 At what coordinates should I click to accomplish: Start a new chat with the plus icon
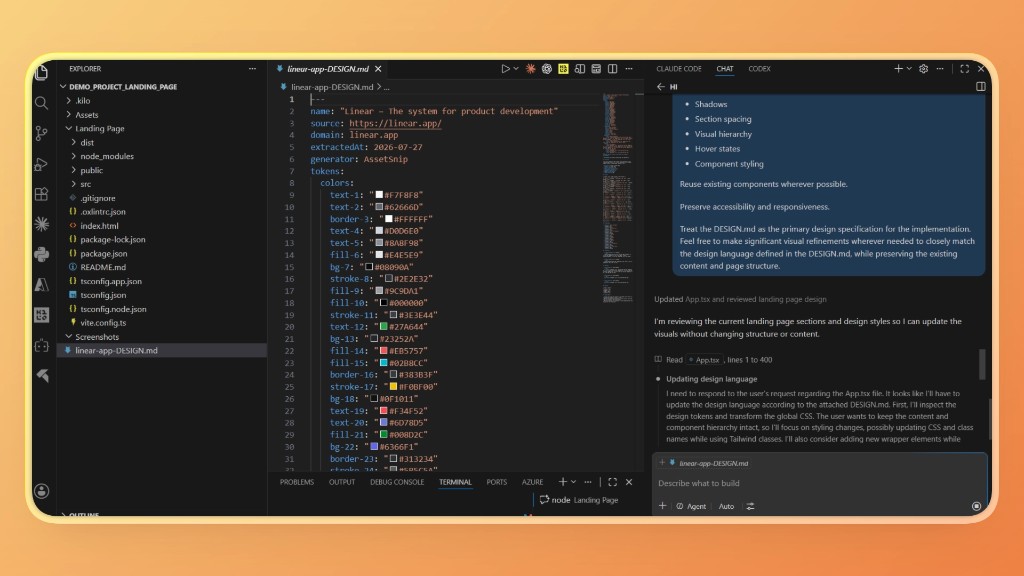898,69
